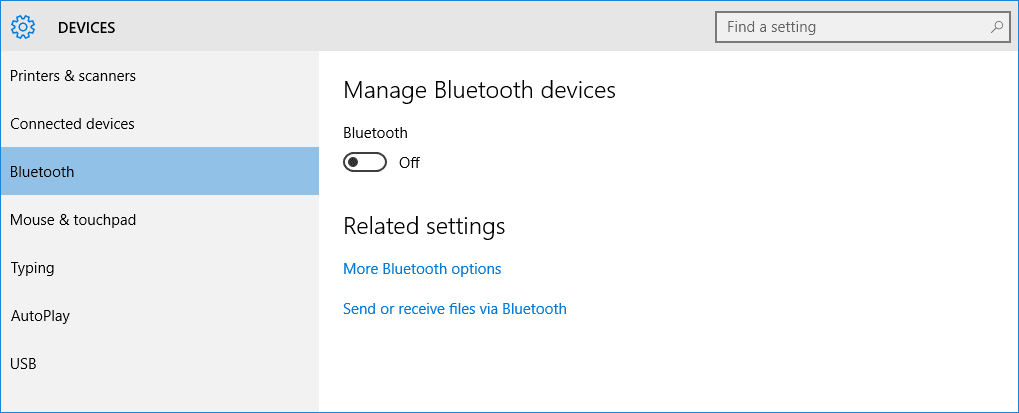Select Bluetooth in the sidebar
This screenshot has height=413, width=1019.
coord(42,172)
